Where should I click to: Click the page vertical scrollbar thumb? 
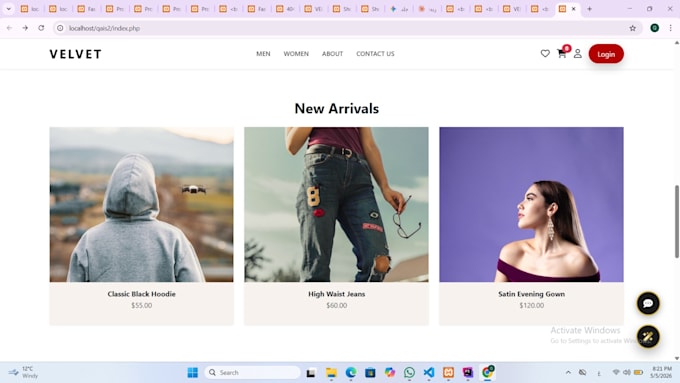click(677, 222)
